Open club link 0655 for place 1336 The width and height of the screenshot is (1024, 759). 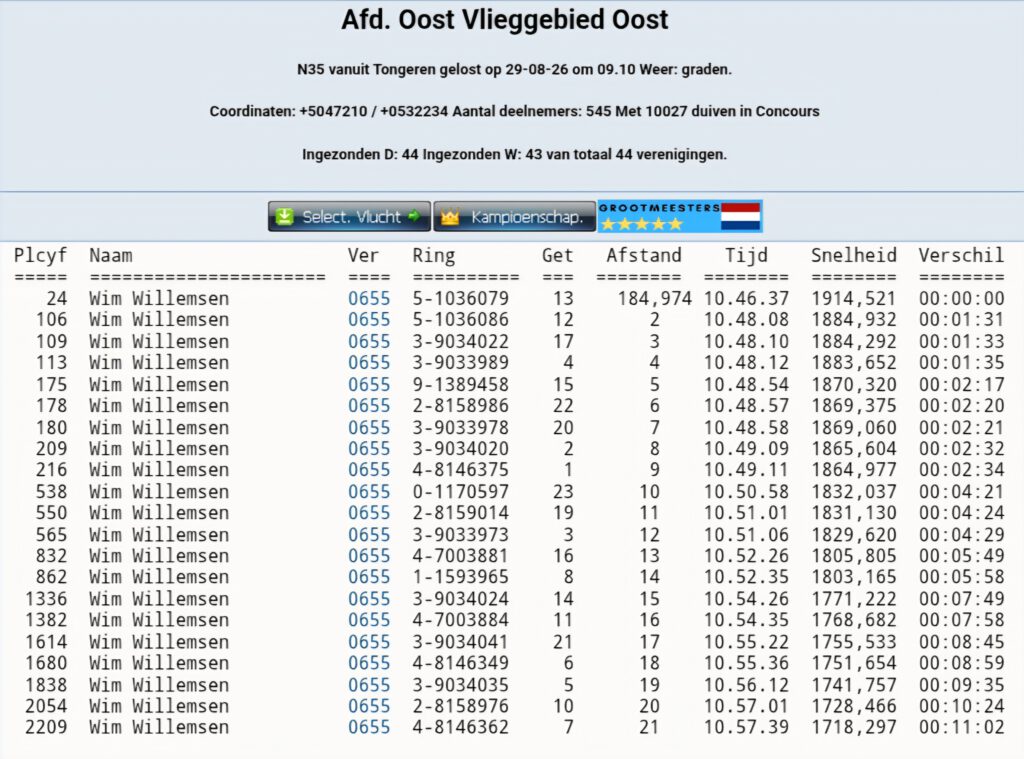(369, 598)
